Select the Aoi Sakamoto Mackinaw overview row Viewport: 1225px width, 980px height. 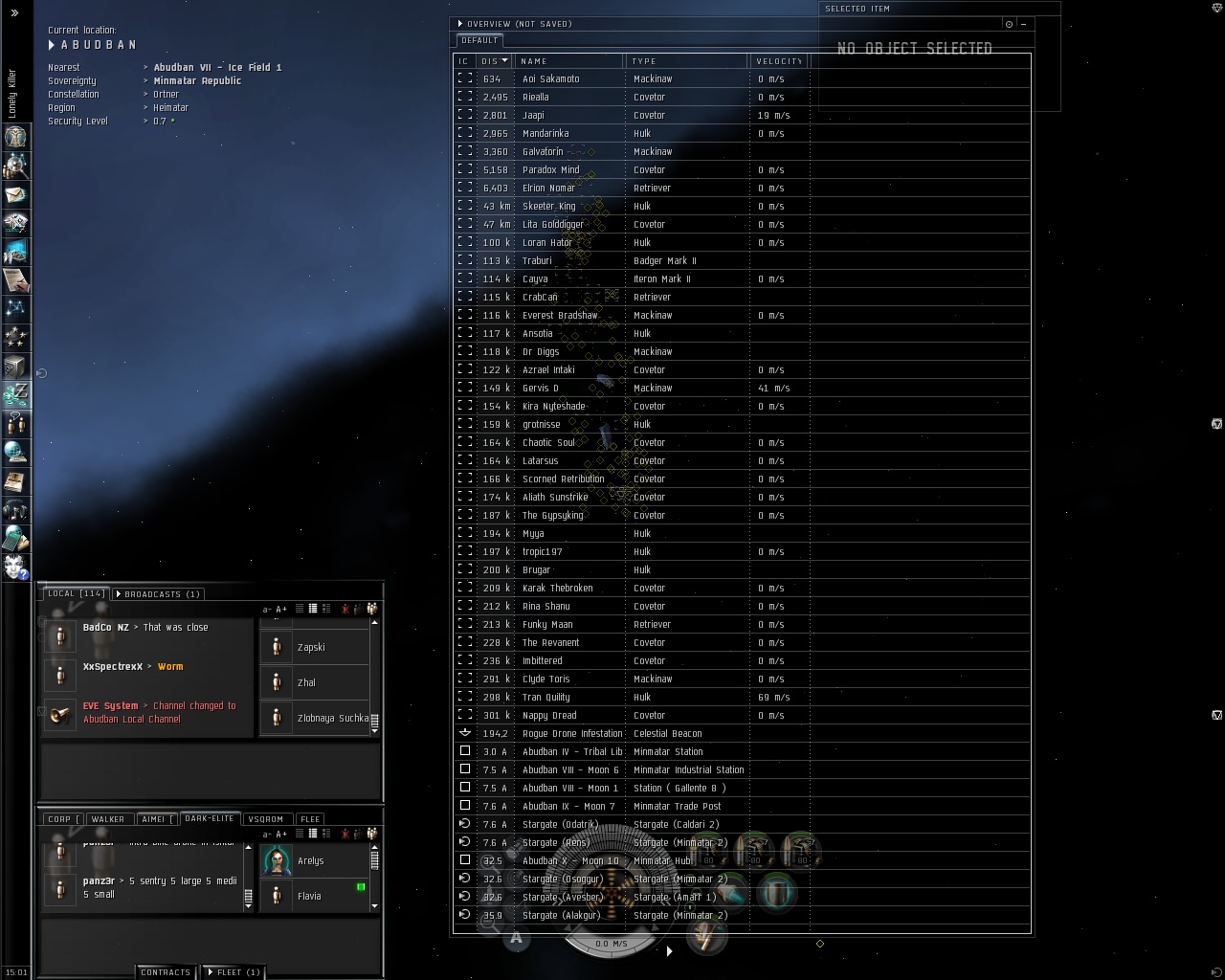coord(742,79)
